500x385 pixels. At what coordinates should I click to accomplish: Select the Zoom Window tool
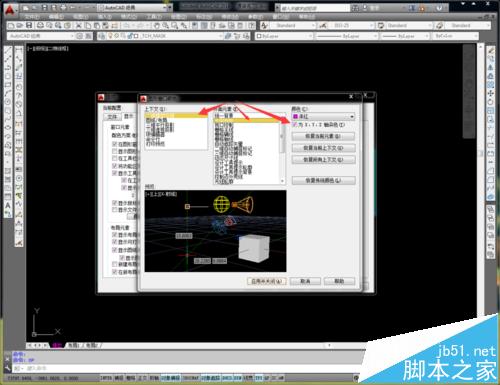tap(175, 25)
